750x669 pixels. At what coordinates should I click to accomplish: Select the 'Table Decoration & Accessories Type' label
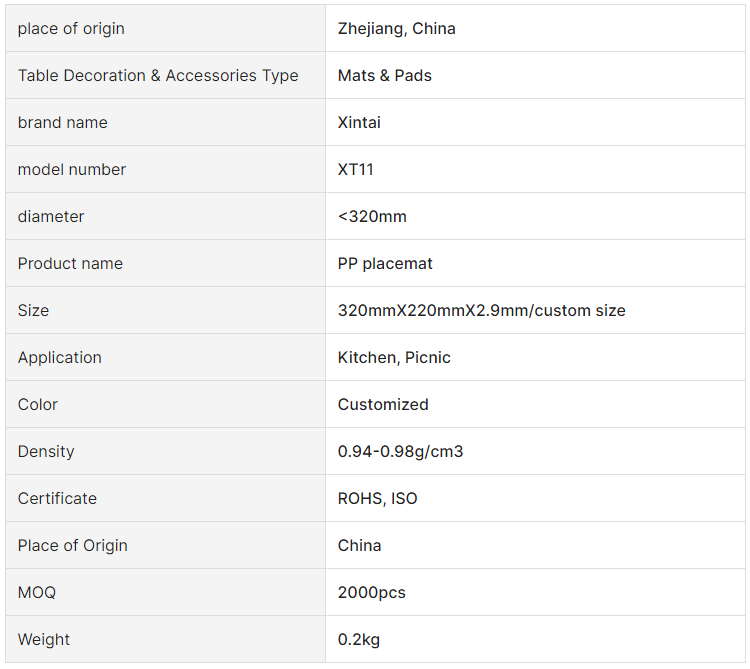click(158, 76)
